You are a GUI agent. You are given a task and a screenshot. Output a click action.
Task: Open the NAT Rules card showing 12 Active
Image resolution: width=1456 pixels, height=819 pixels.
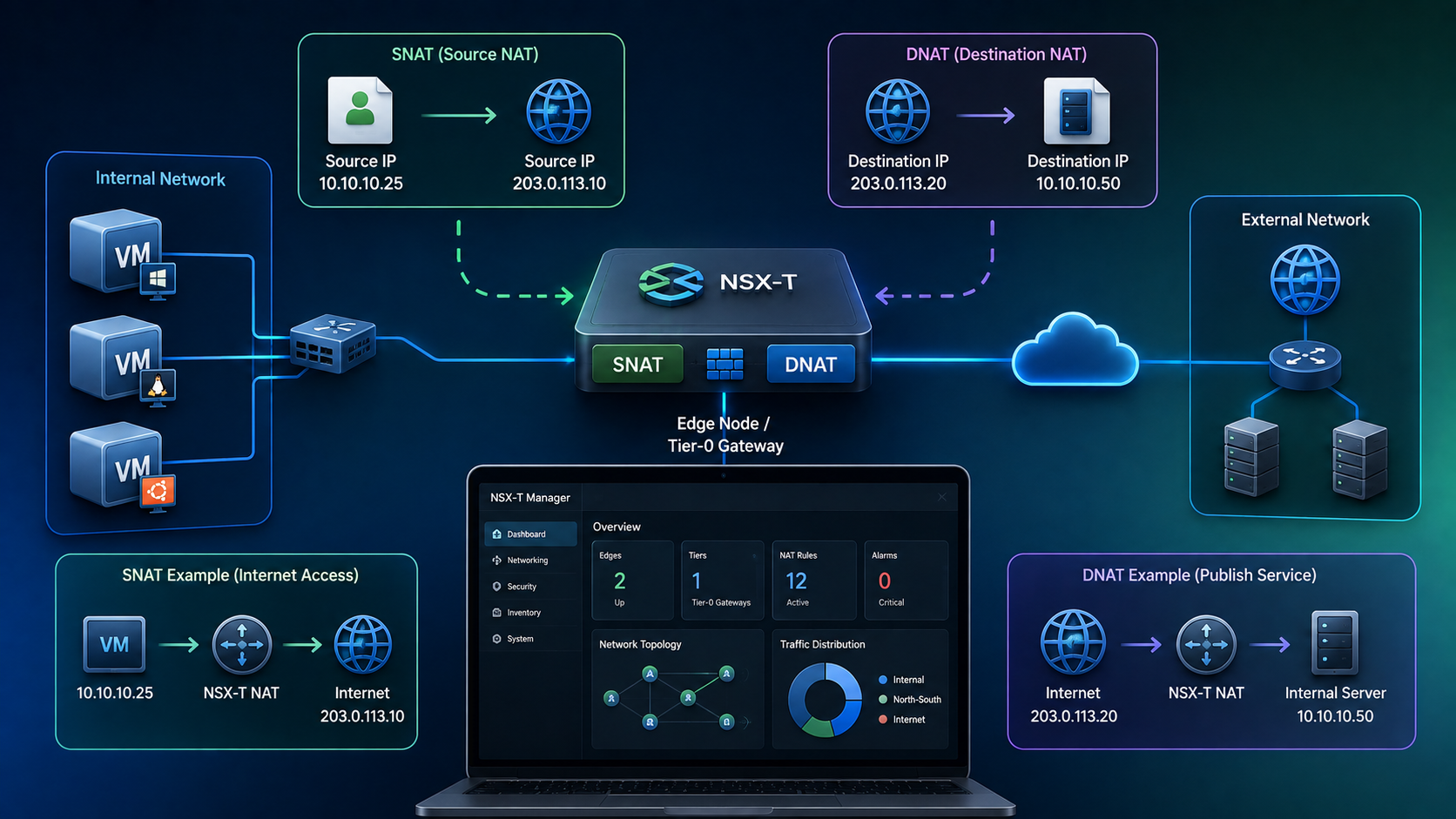pyautogui.click(x=814, y=581)
